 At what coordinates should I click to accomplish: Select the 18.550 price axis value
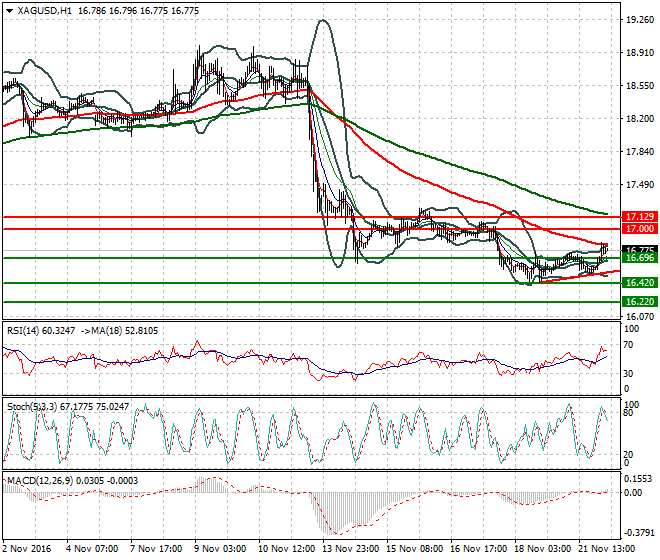click(640, 86)
